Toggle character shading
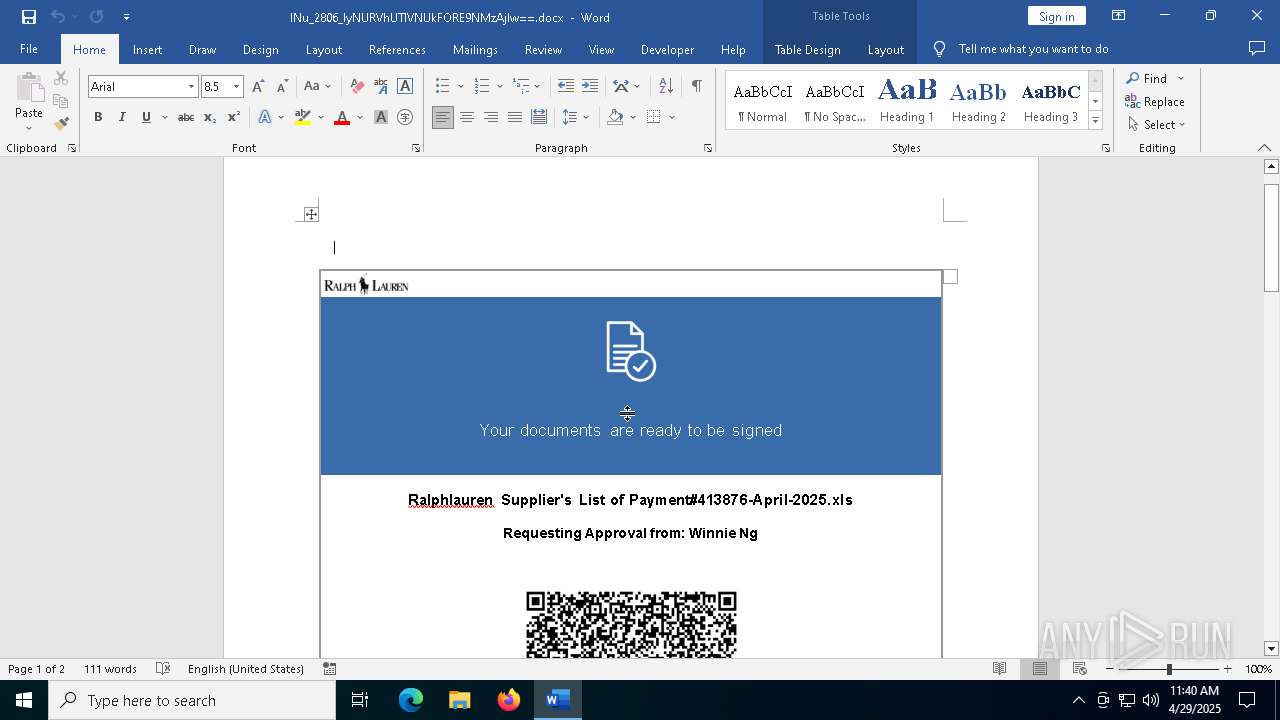This screenshot has width=1280, height=720. (x=381, y=118)
